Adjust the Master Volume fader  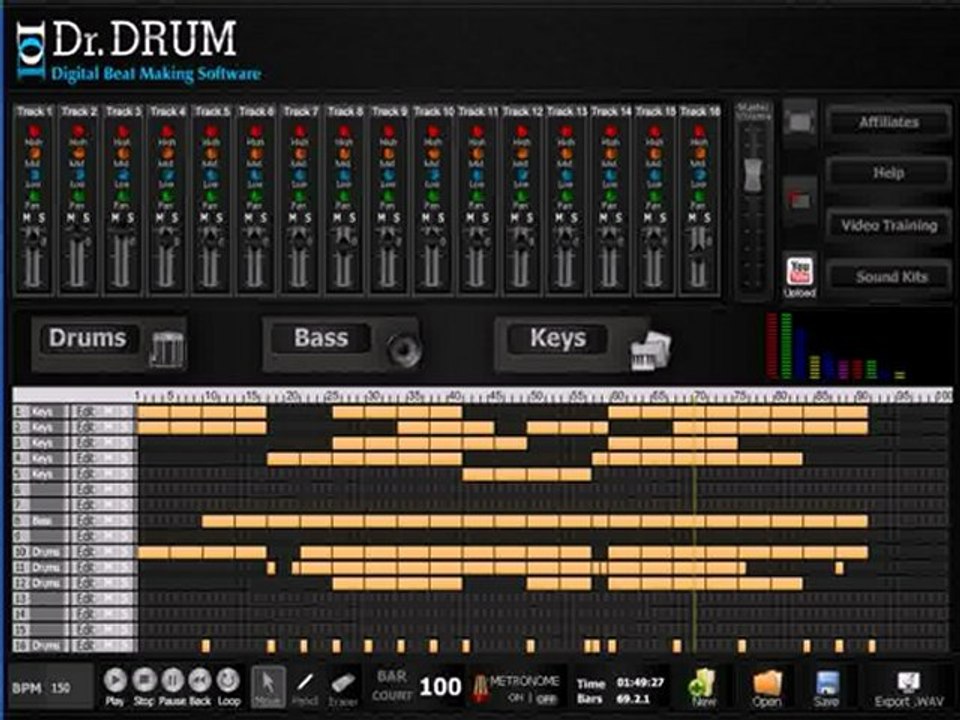click(752, 174)
